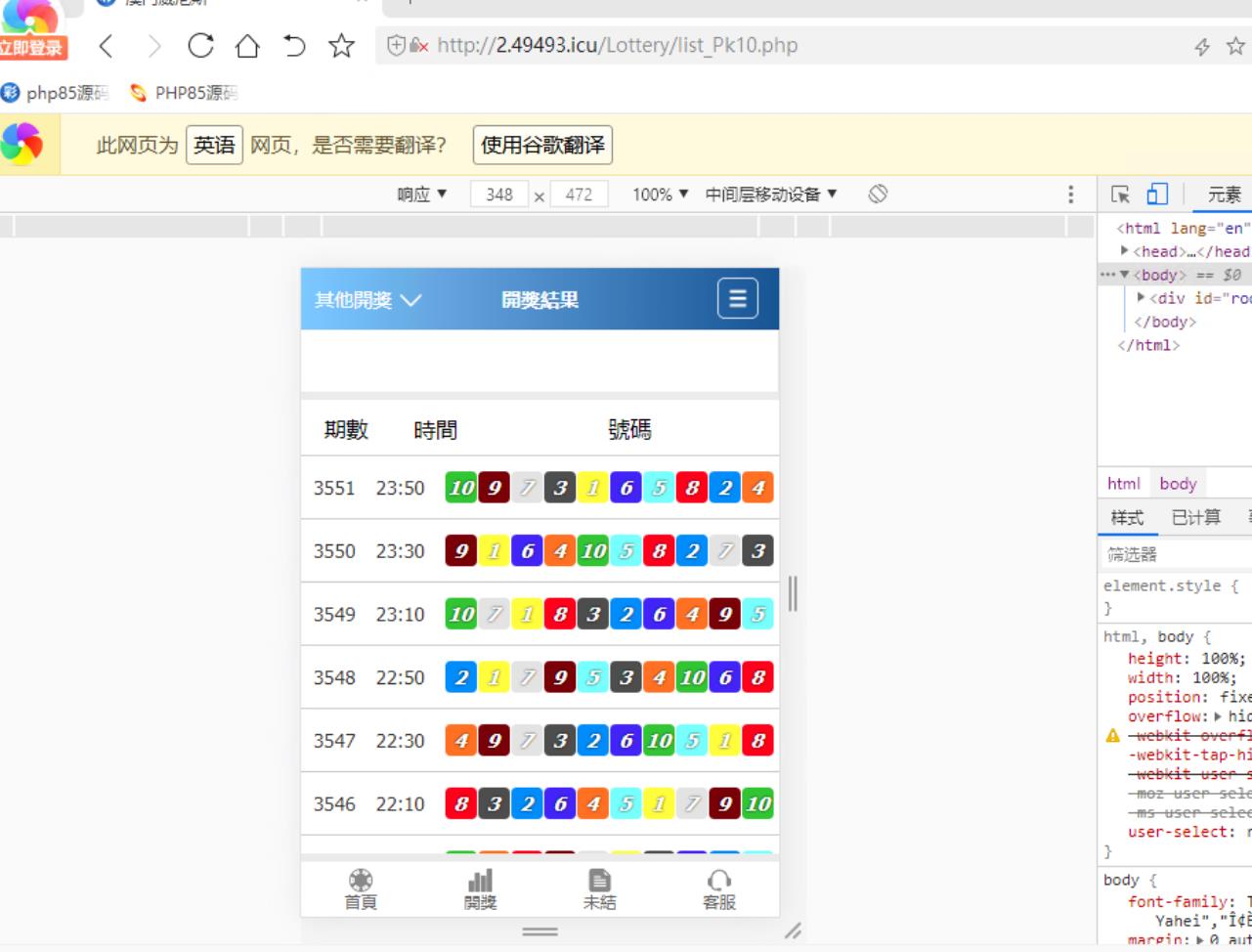Image resolution: width=1252 pixels, height=952 pixels.
Task: Click the 使用谷歌翻译 button
Action: coord(542,145)
